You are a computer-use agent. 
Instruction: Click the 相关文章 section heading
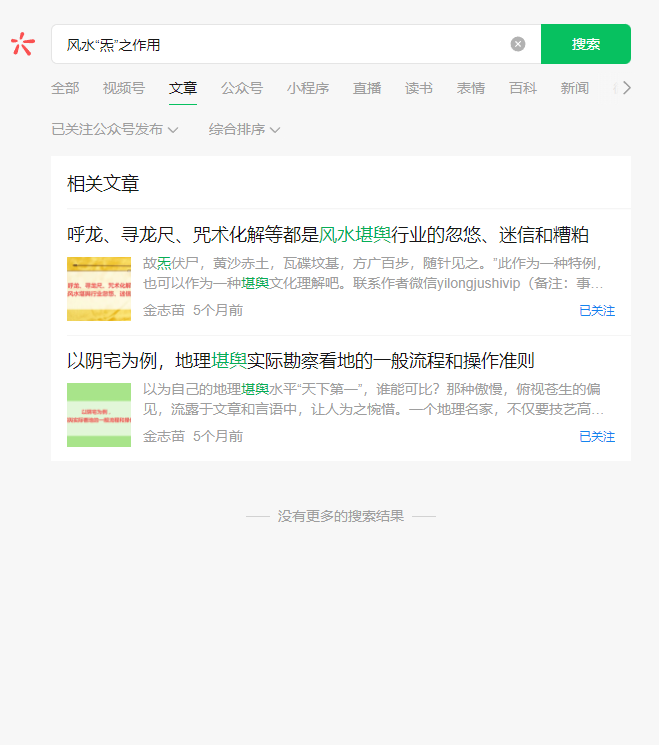[103, 184]
